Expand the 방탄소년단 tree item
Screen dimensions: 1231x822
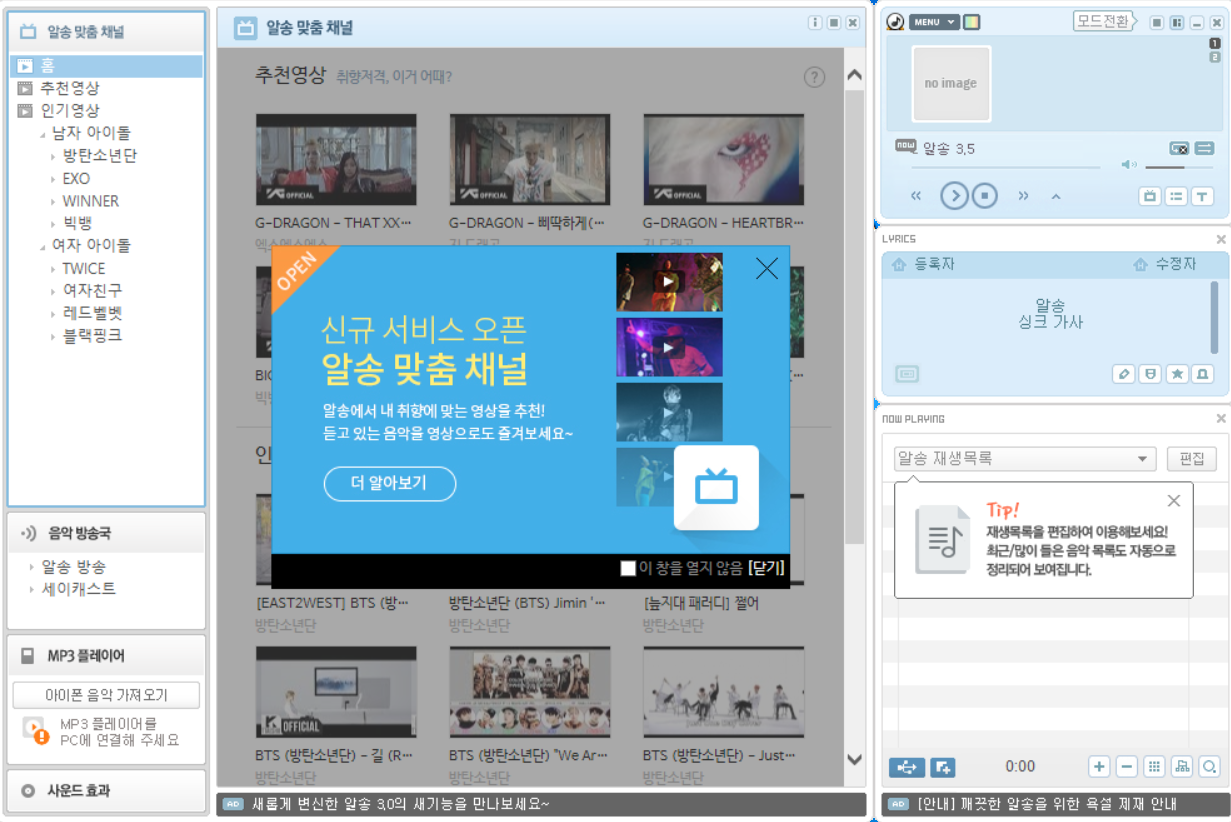(x=53, y=156)
